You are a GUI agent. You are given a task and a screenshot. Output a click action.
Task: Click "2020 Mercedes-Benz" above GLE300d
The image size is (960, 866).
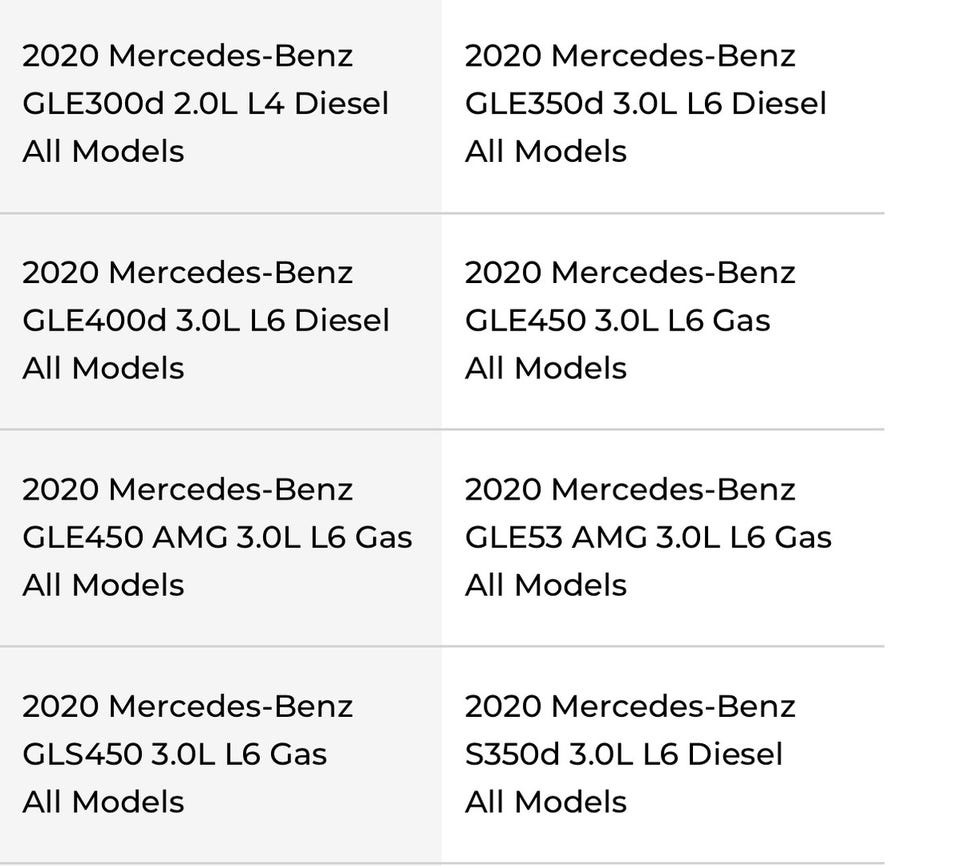pos(187,55)
